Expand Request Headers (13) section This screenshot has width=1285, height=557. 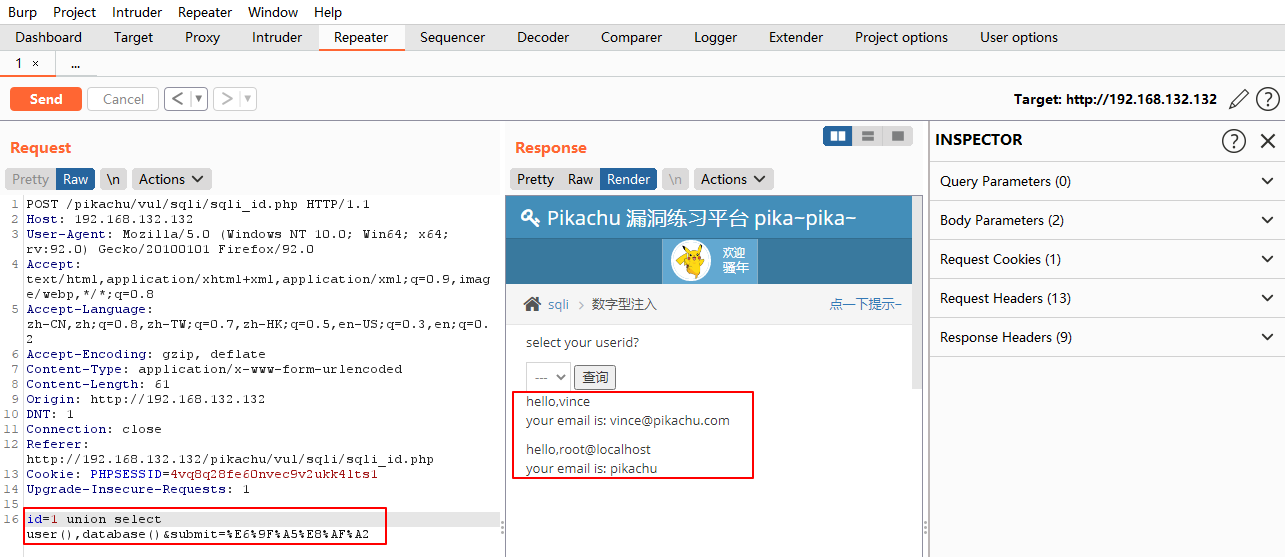coord(1107,298)
